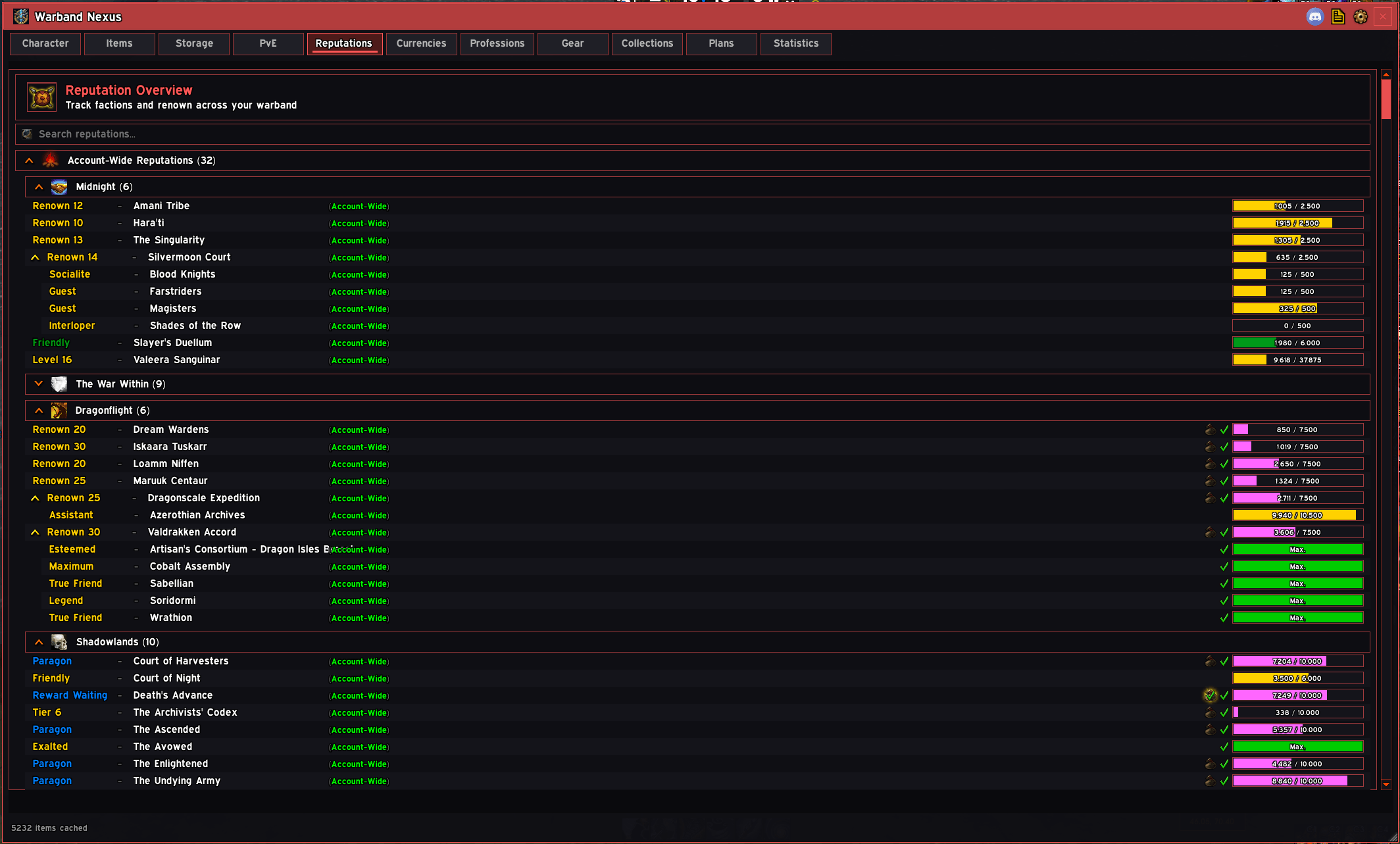The height and width of the screenshot is (844, 1400).
Task: Click the green checkmark beside Cobalt Assembly
Action: point(1224,566)
